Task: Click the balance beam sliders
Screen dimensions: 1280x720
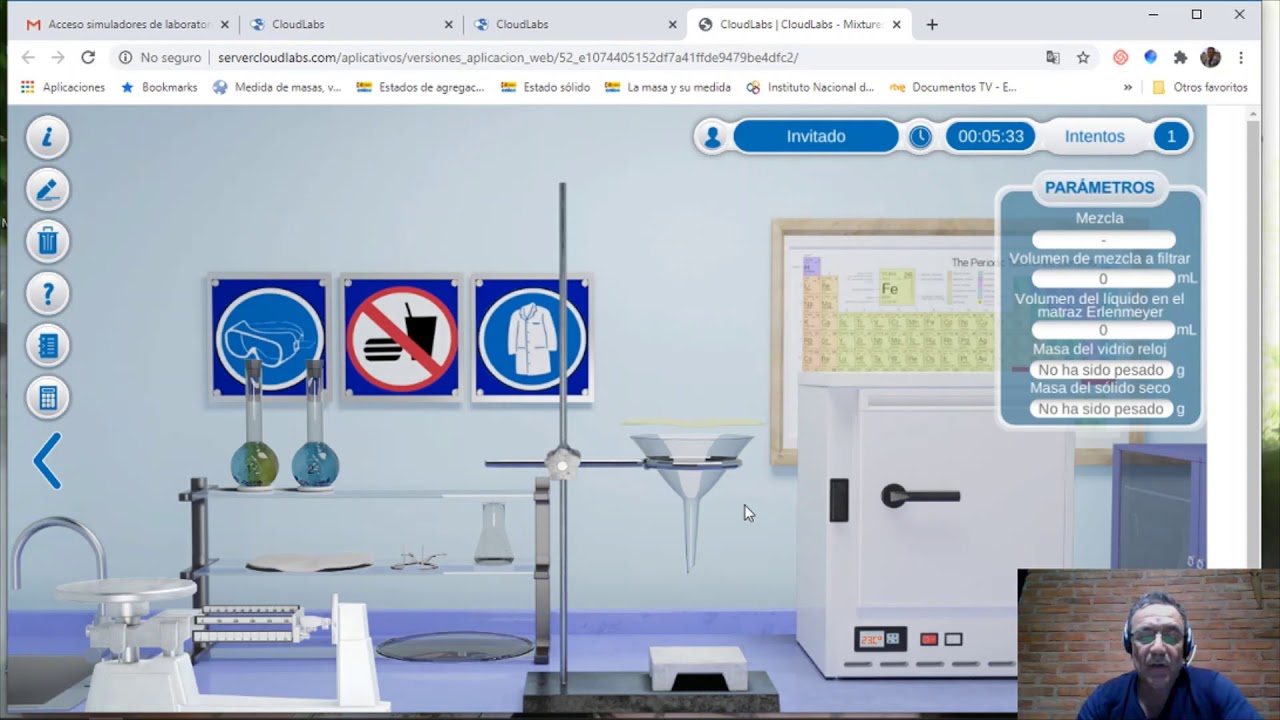Action: coord(247,624)
